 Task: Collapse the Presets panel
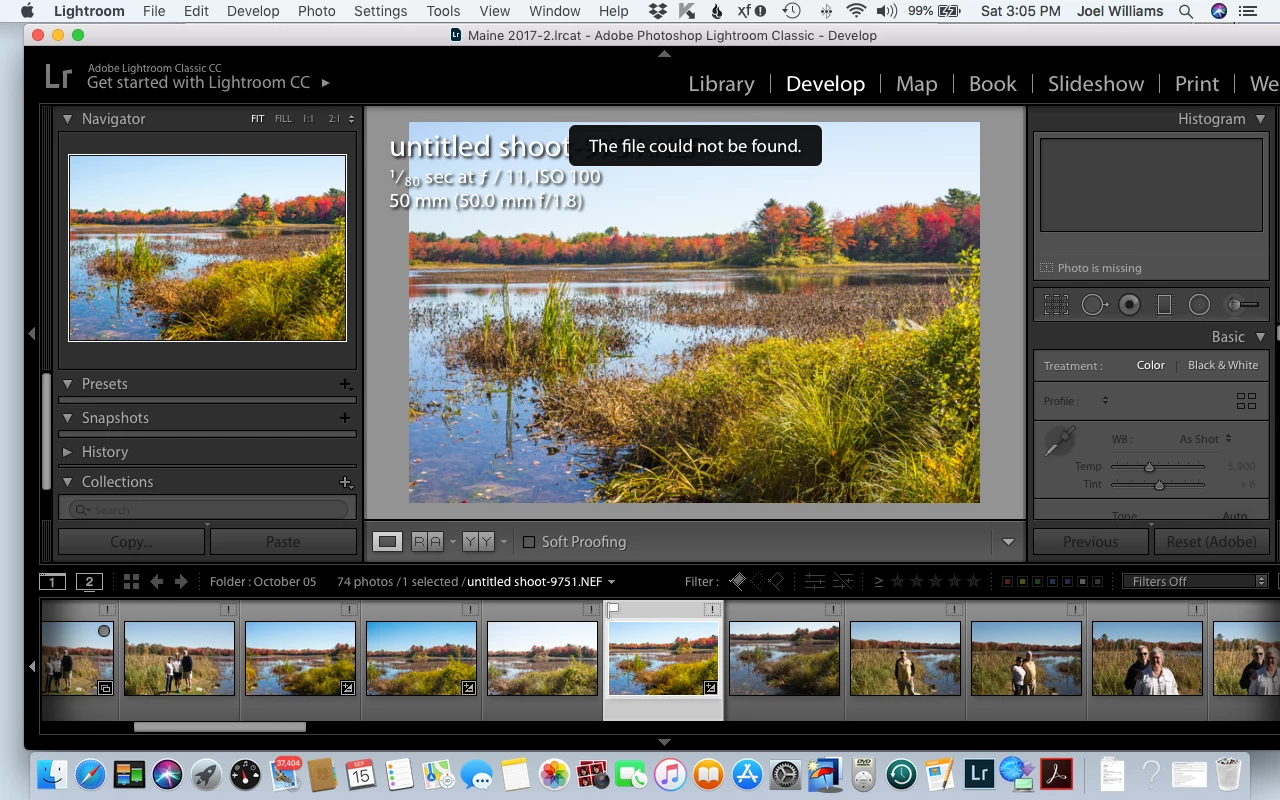pos(67,384)
